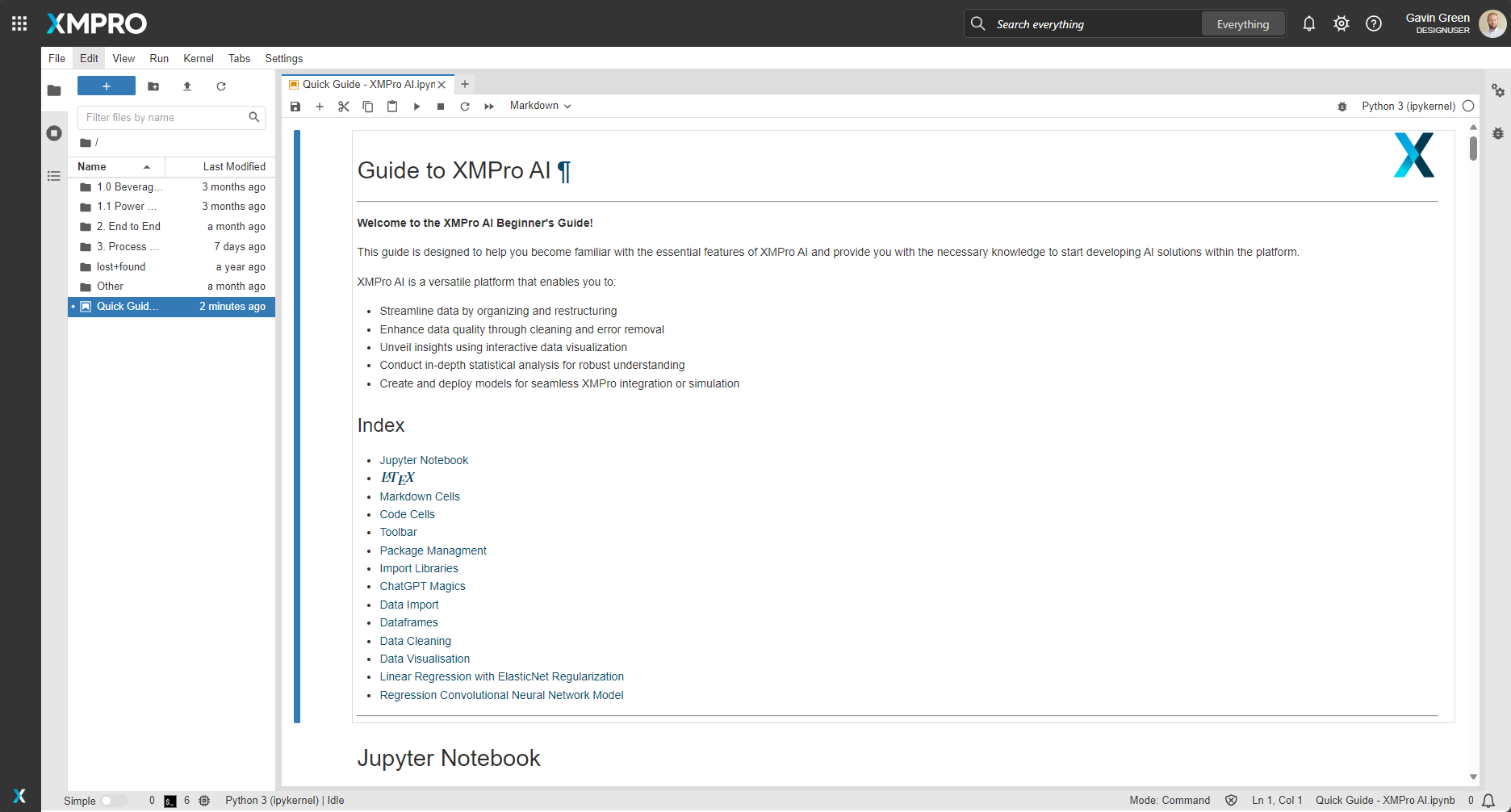Close the Quick Guide notebook tab
This screenshot has width=1511, height=812.
[x=442, y=85]
